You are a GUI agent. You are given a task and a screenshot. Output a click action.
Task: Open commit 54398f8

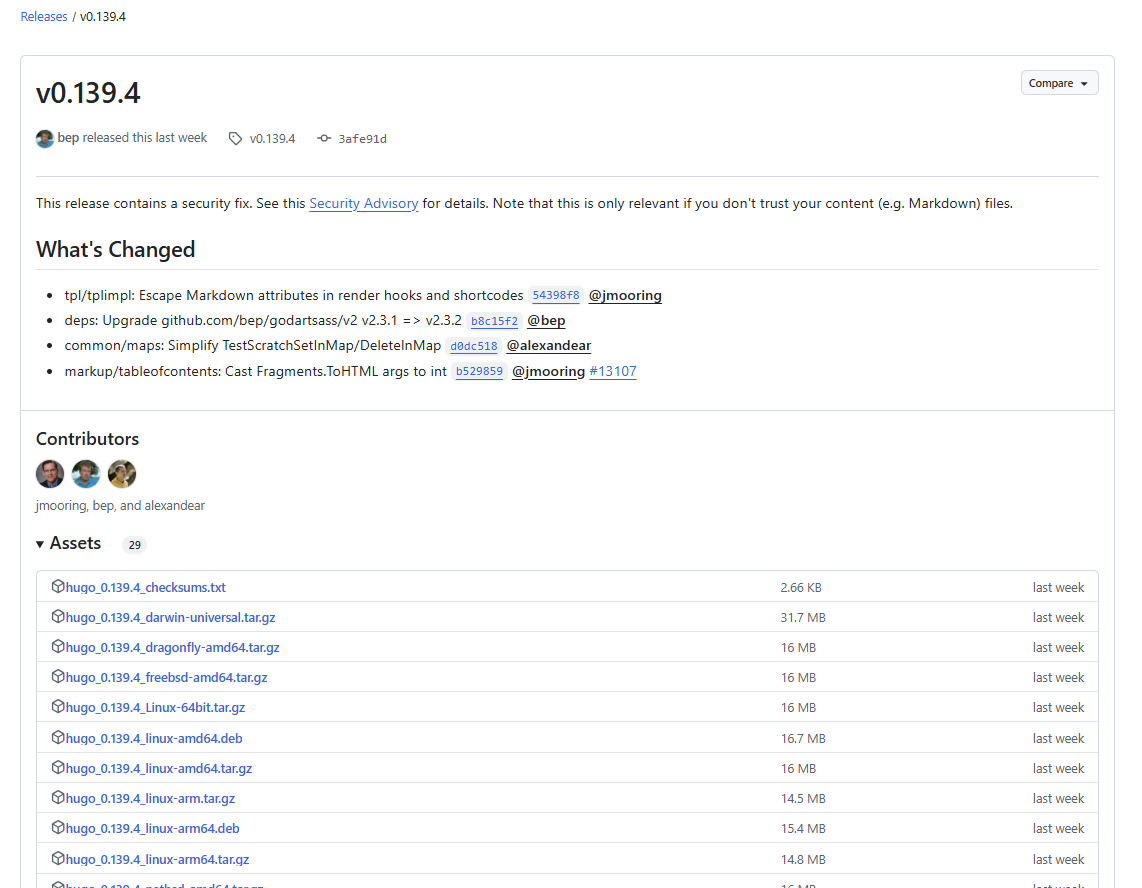555,296
